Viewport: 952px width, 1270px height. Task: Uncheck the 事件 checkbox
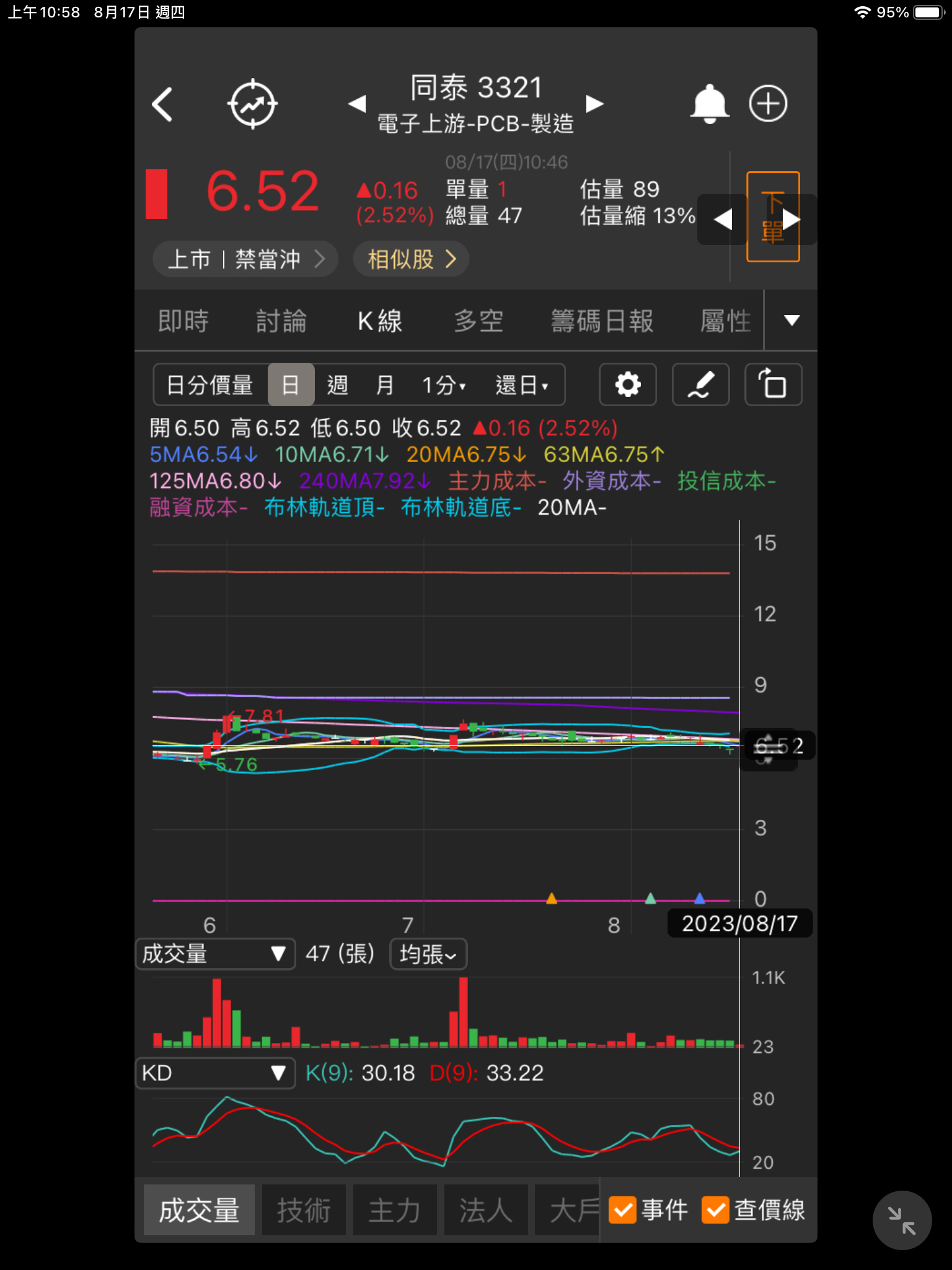coord(623,1210)
